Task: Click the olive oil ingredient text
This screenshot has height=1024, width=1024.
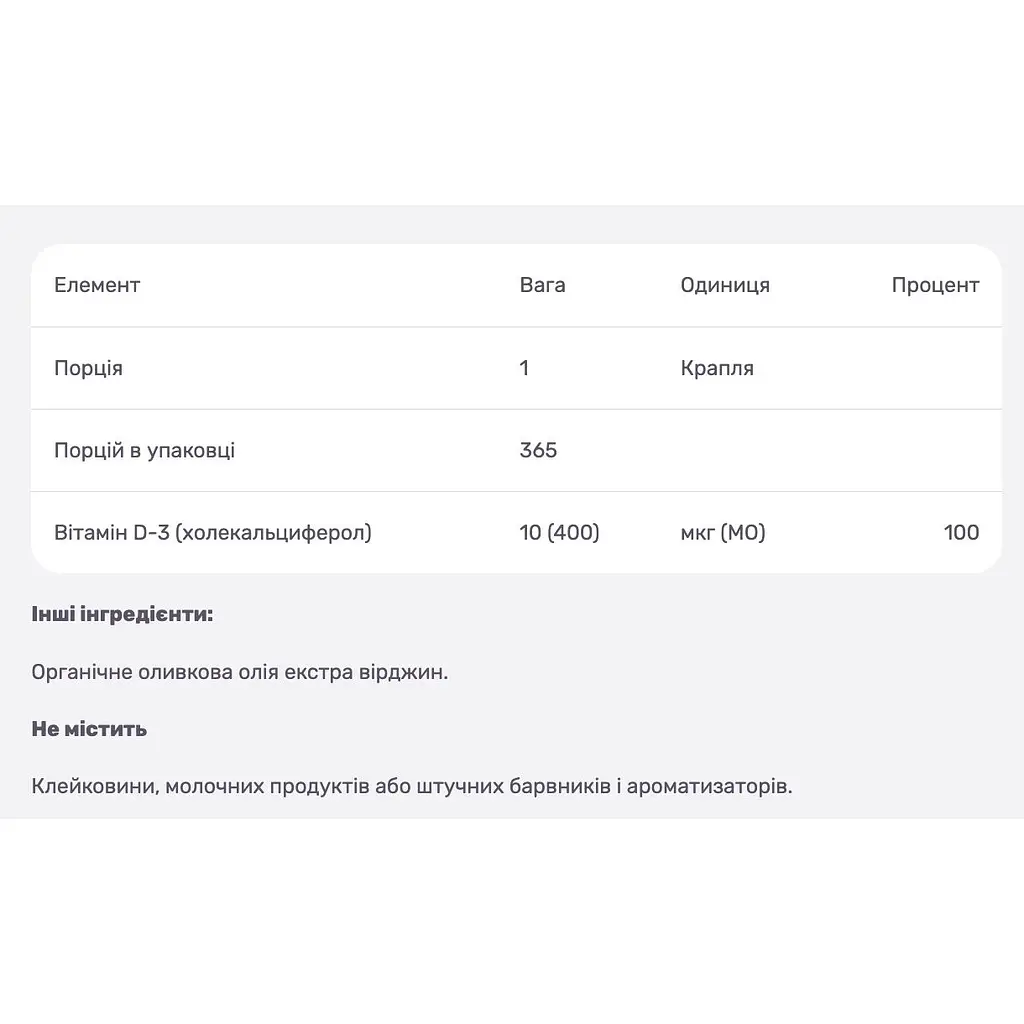Action: [x=240, y=672]
